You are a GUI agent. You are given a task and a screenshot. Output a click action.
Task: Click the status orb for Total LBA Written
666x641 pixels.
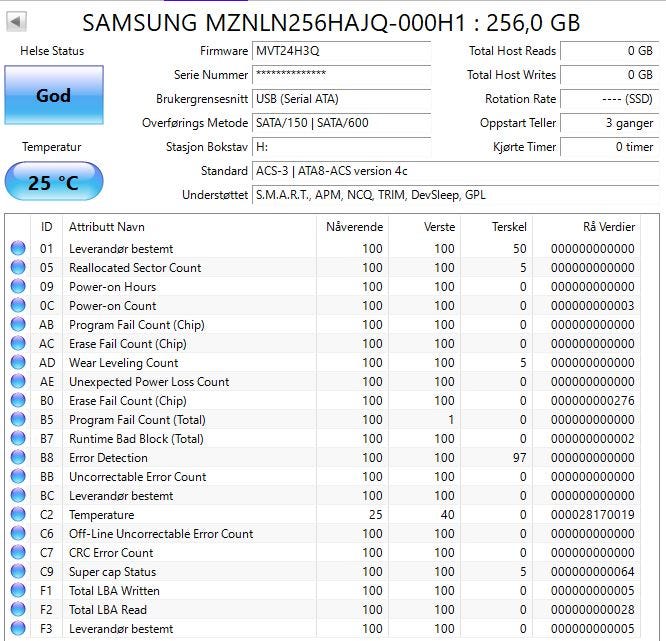(x=18, y=590)
